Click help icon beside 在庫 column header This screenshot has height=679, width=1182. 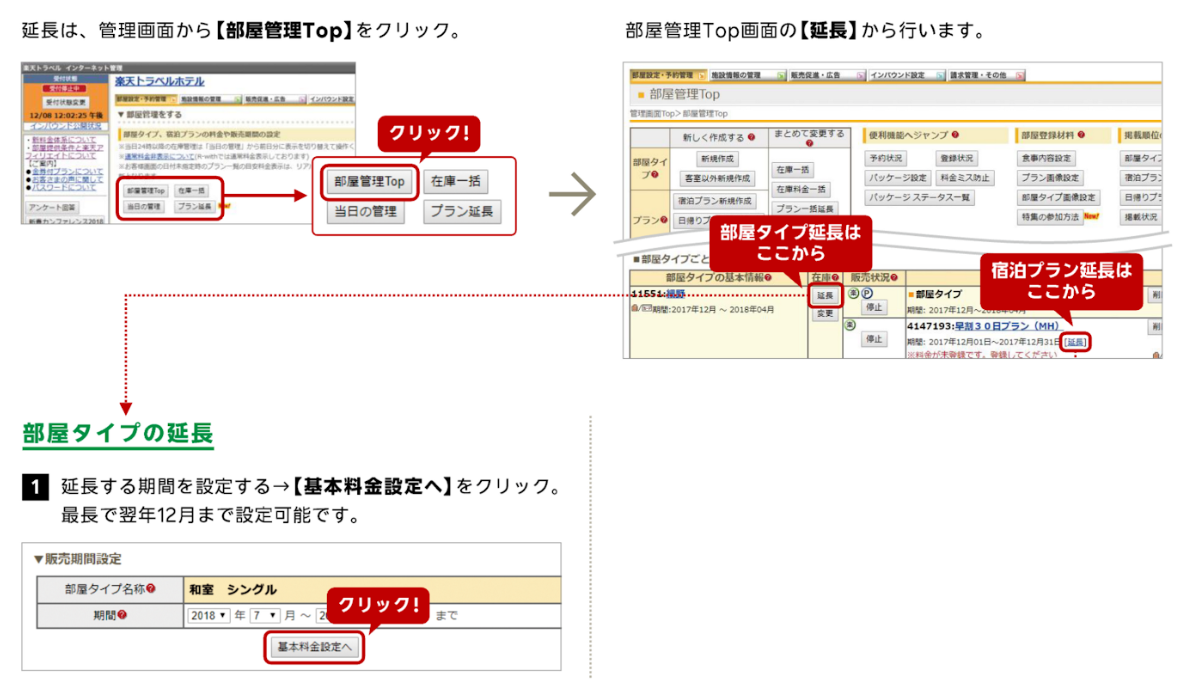pos(835,277)
